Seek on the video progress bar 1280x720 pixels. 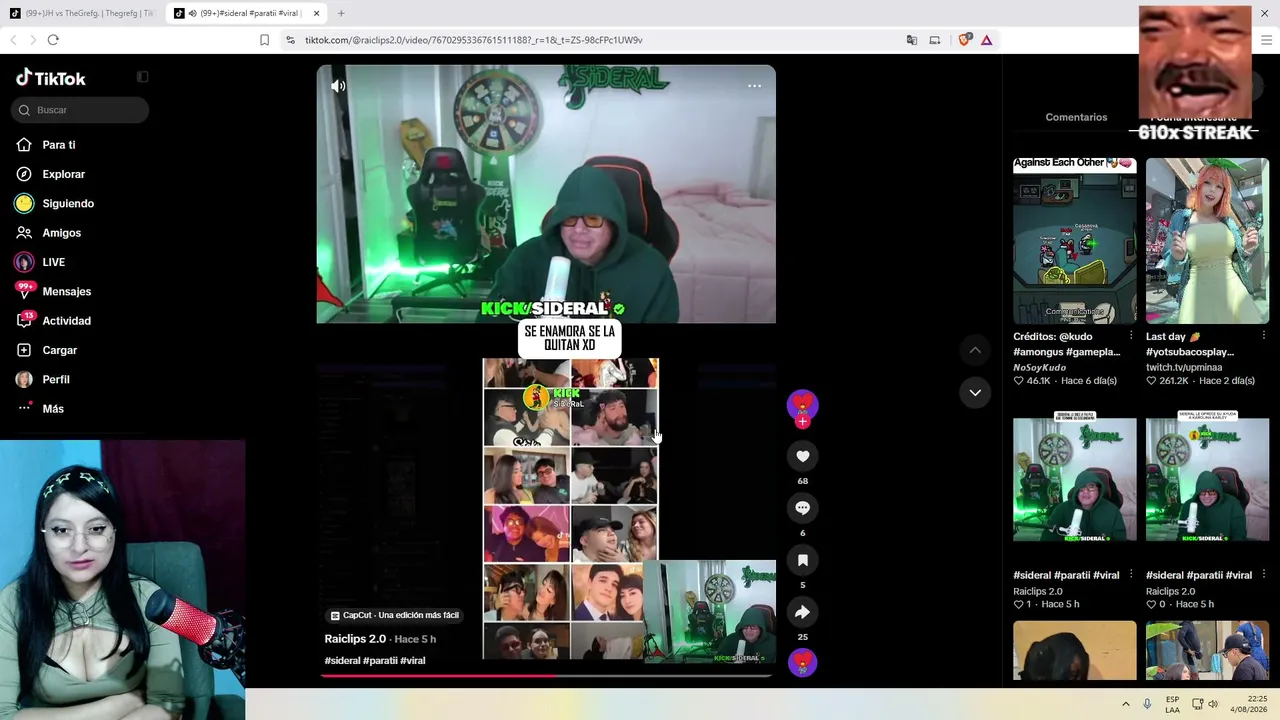click(x=546, y=676)
